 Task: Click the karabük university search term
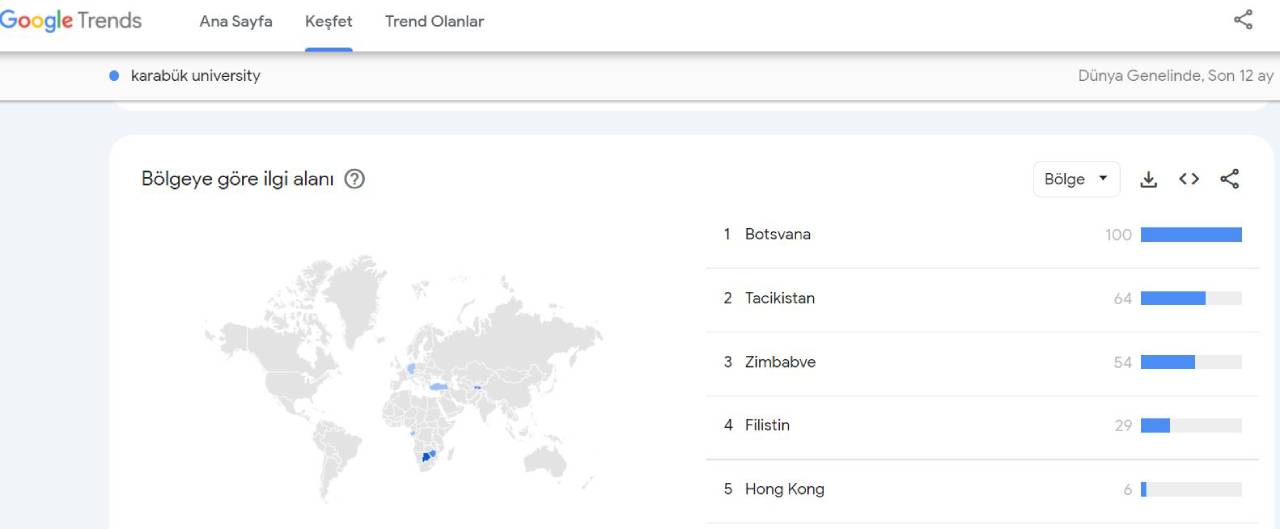coord(195,76)
